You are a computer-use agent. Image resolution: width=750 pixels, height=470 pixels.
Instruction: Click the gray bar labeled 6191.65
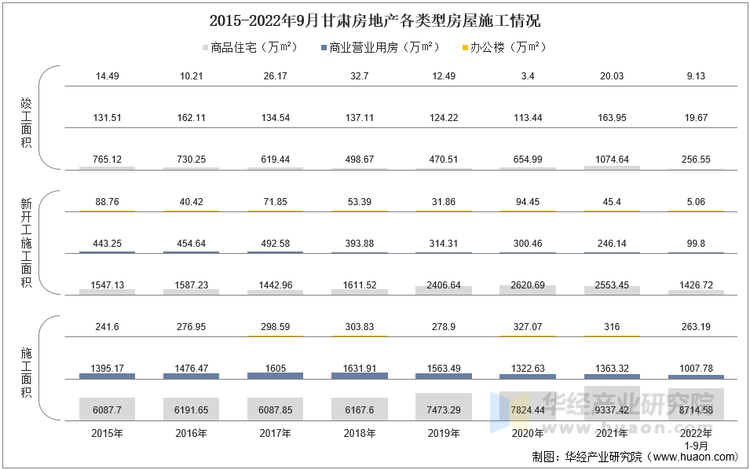tap(191, 409)
